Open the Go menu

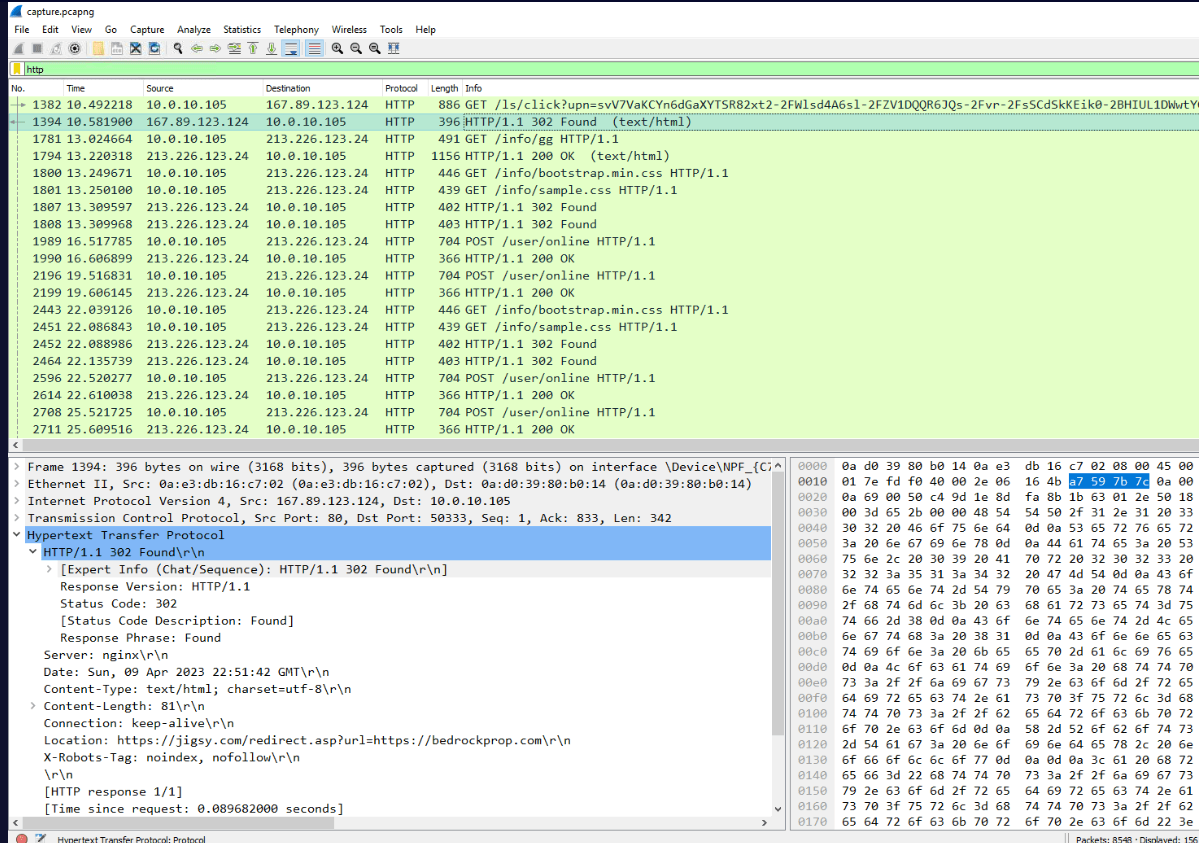111,29
